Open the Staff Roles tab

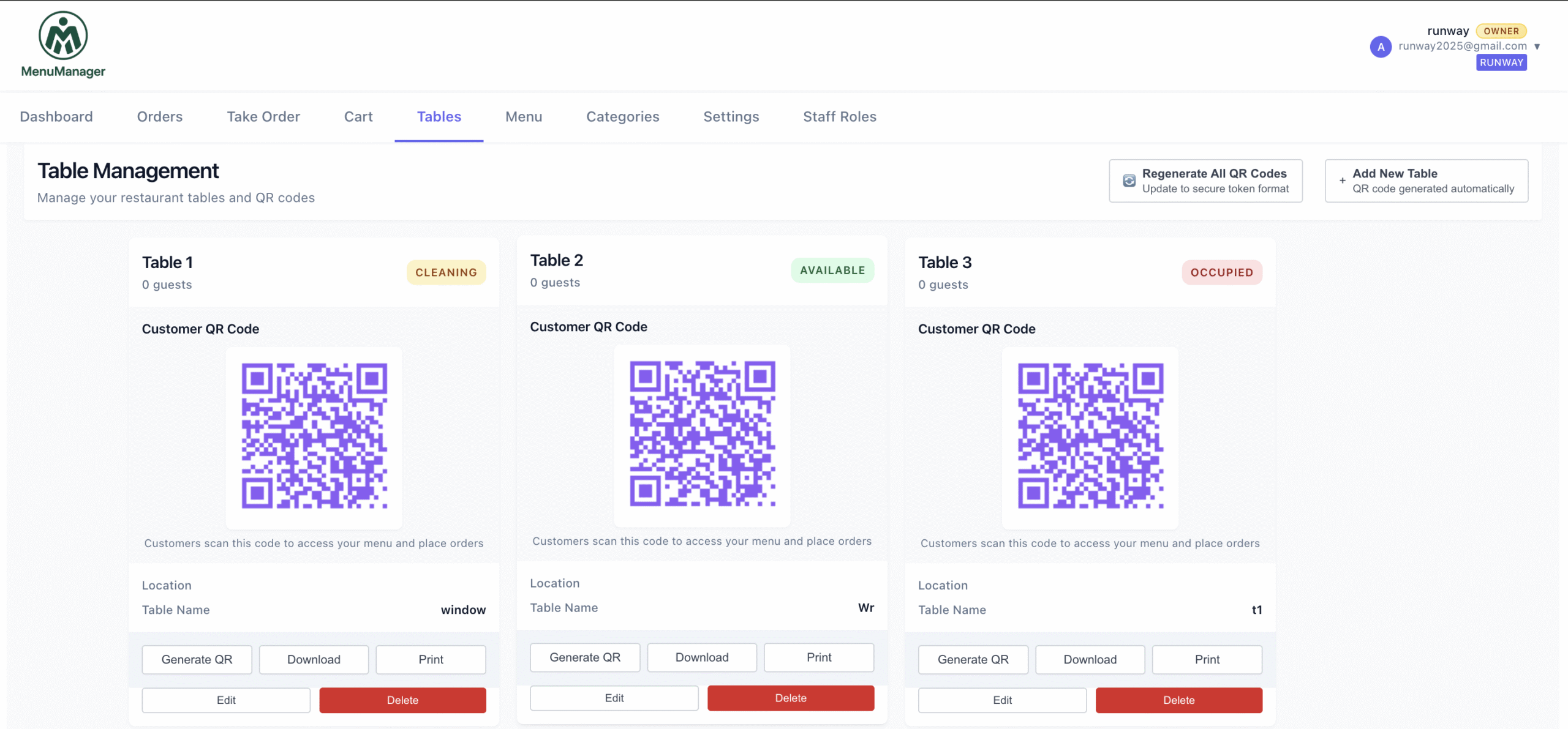(x=840, y=116)
